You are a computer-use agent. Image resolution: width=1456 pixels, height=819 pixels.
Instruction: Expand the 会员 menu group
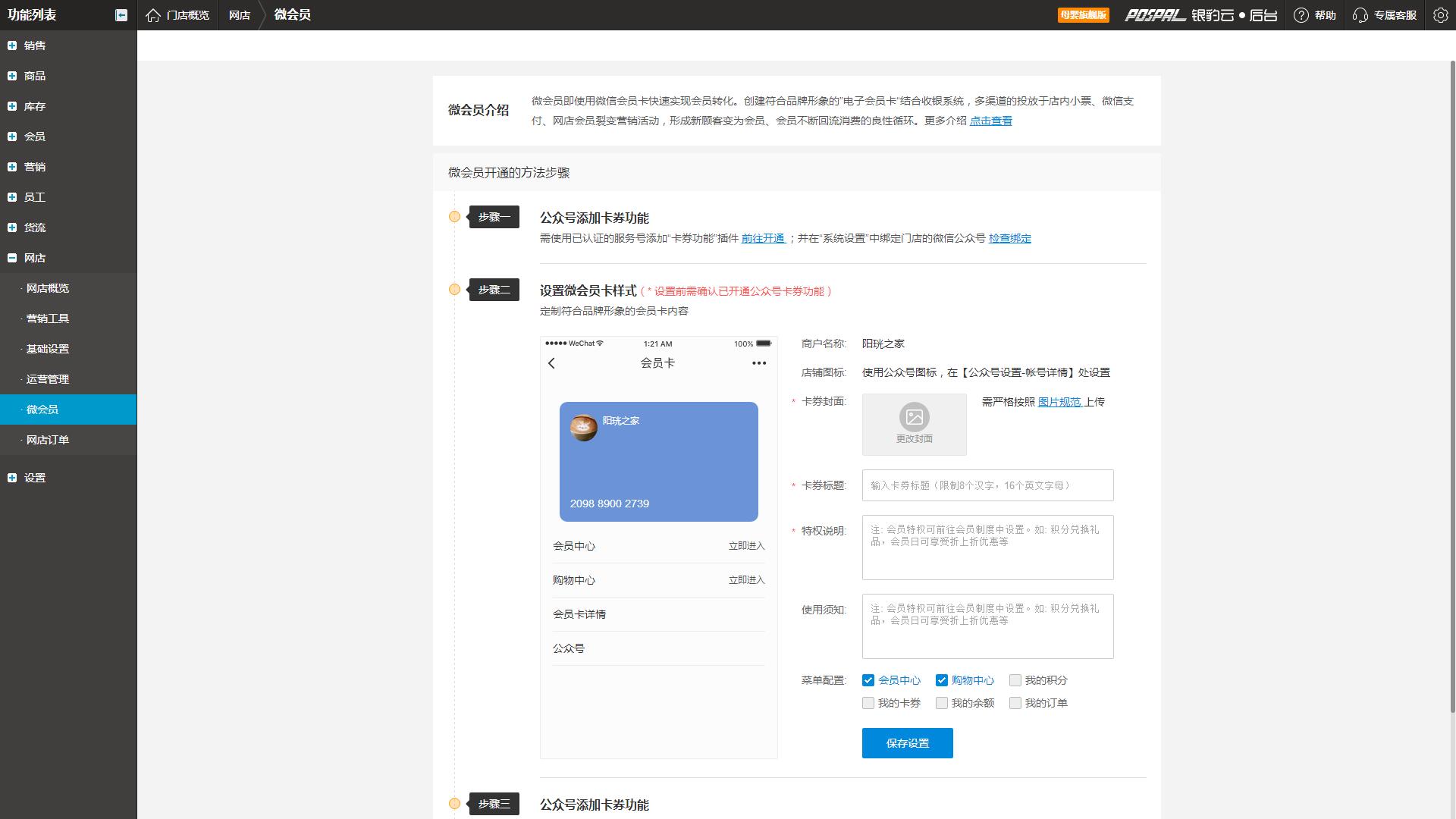(x=12, y=136)
